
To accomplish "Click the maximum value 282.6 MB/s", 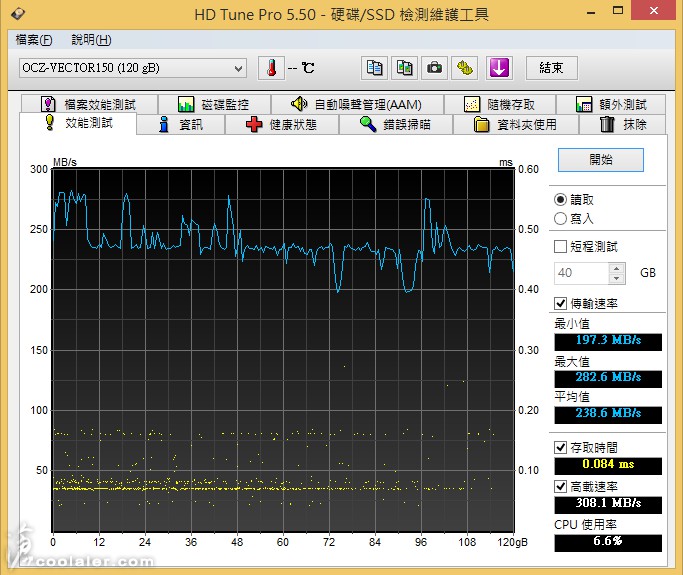I will pyautogui.click(x=608, y=378).
